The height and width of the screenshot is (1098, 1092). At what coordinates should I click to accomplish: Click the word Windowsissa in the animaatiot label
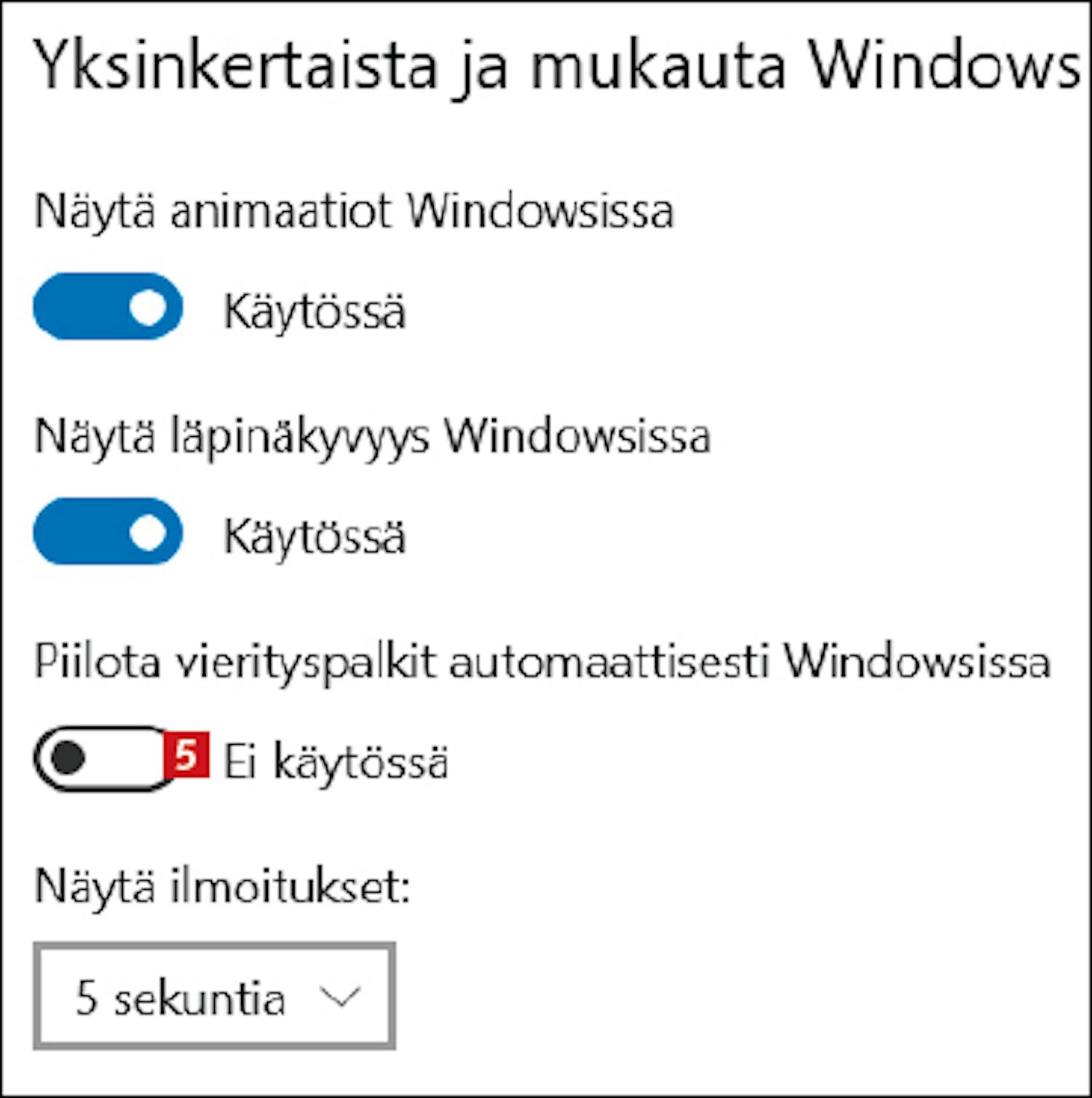[x=539, y=212]
